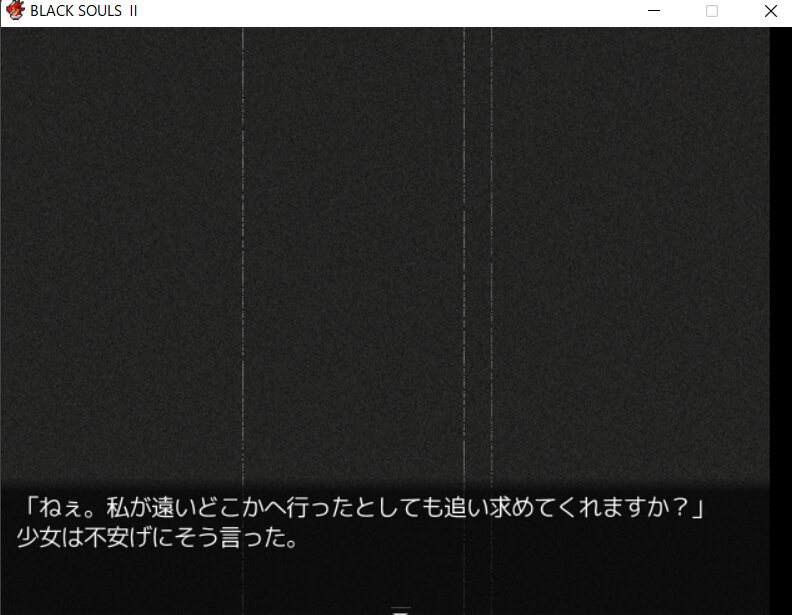Click the disabled maximize window button

(711, 11)
